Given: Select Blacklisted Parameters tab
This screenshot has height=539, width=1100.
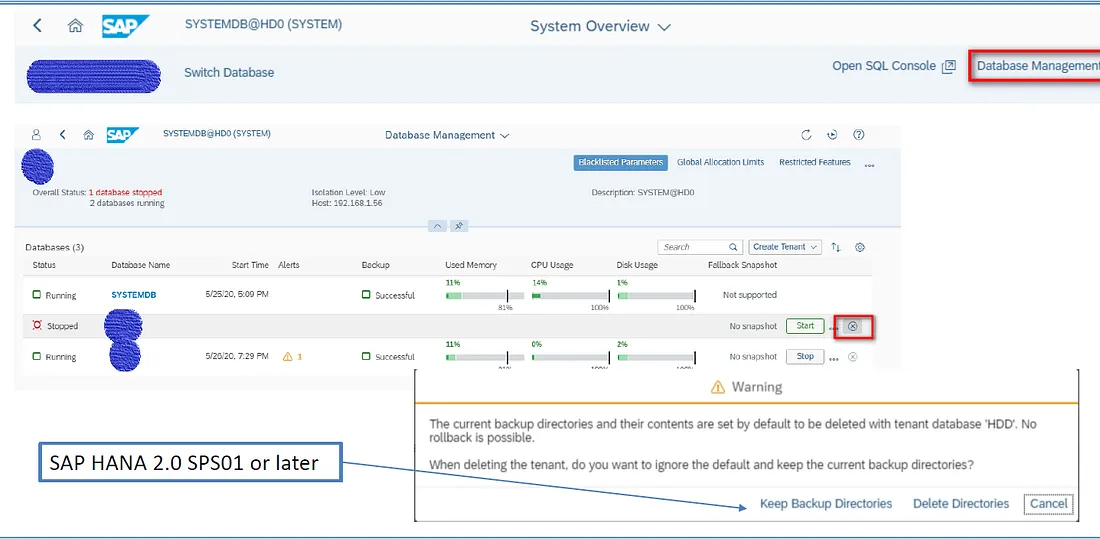Looking at the screenshot, I should (621, 162).
